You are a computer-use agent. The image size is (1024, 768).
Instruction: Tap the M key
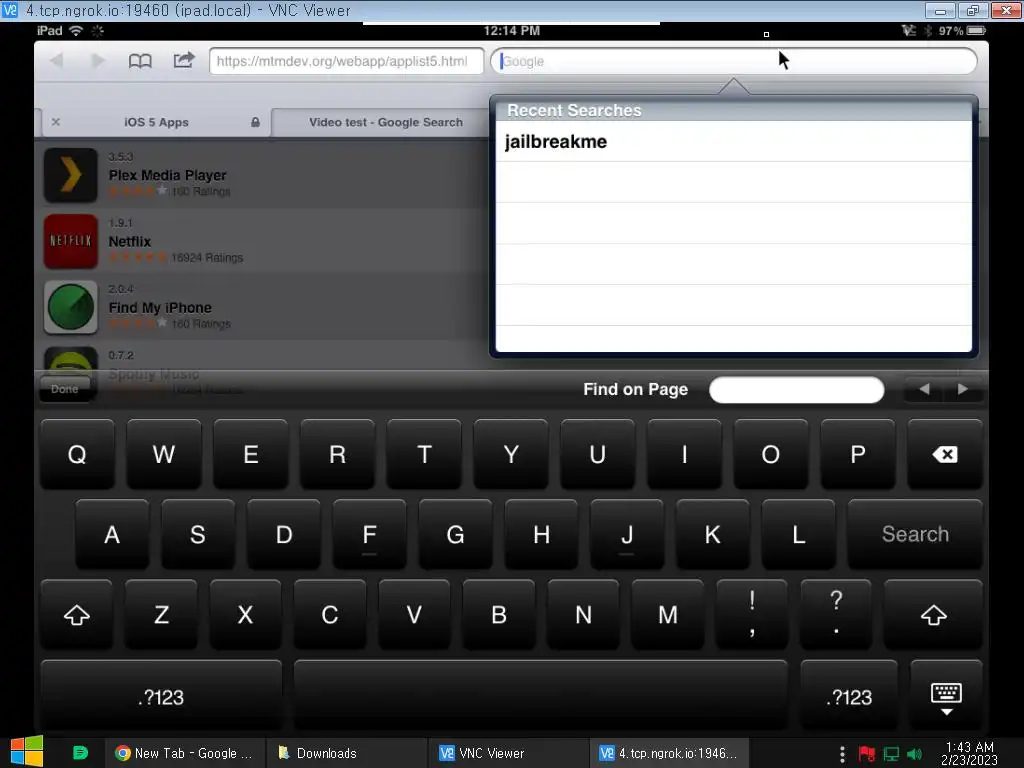click(667, 615)
